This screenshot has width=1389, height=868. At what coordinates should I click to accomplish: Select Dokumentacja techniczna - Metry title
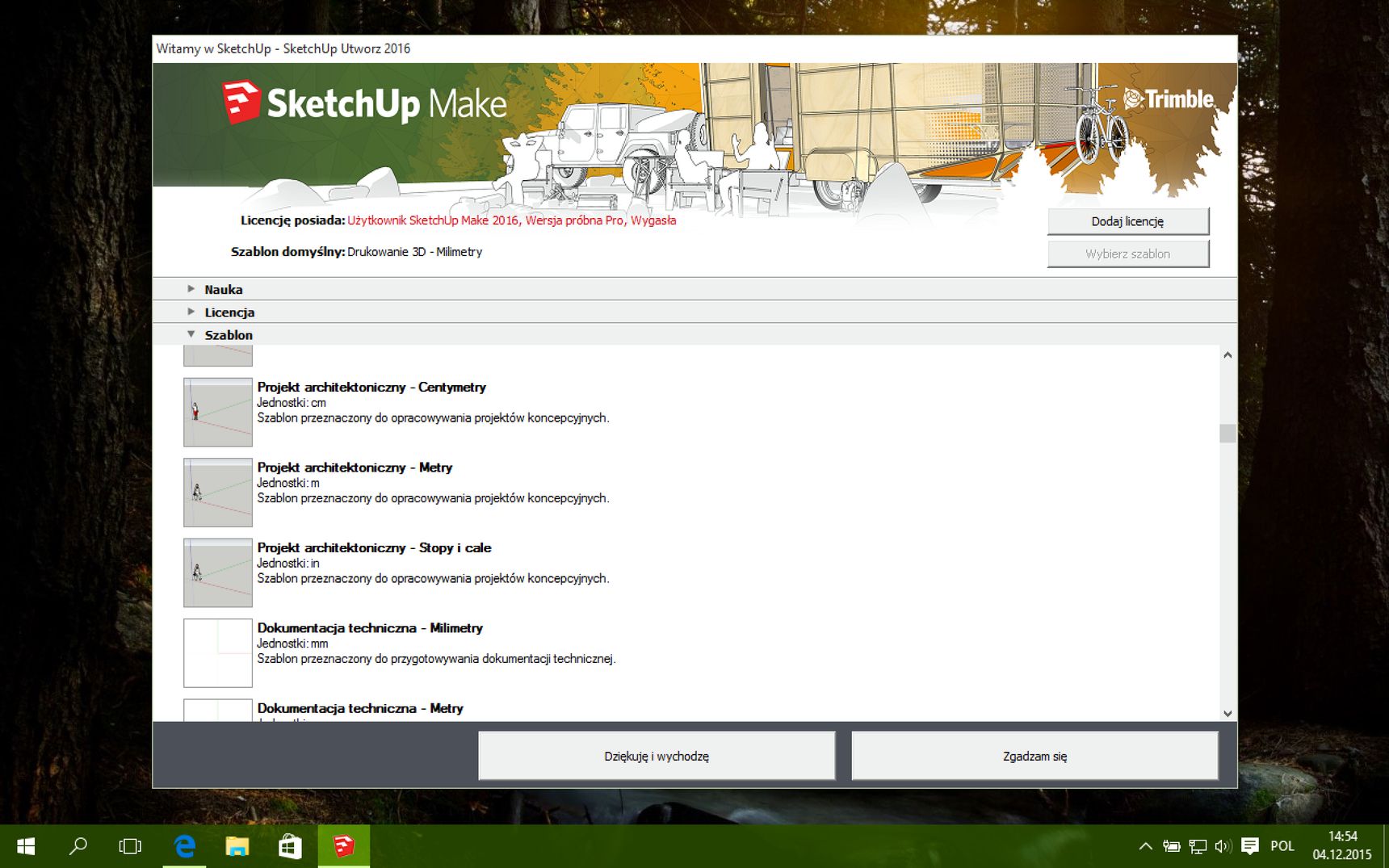click(360, 708)
